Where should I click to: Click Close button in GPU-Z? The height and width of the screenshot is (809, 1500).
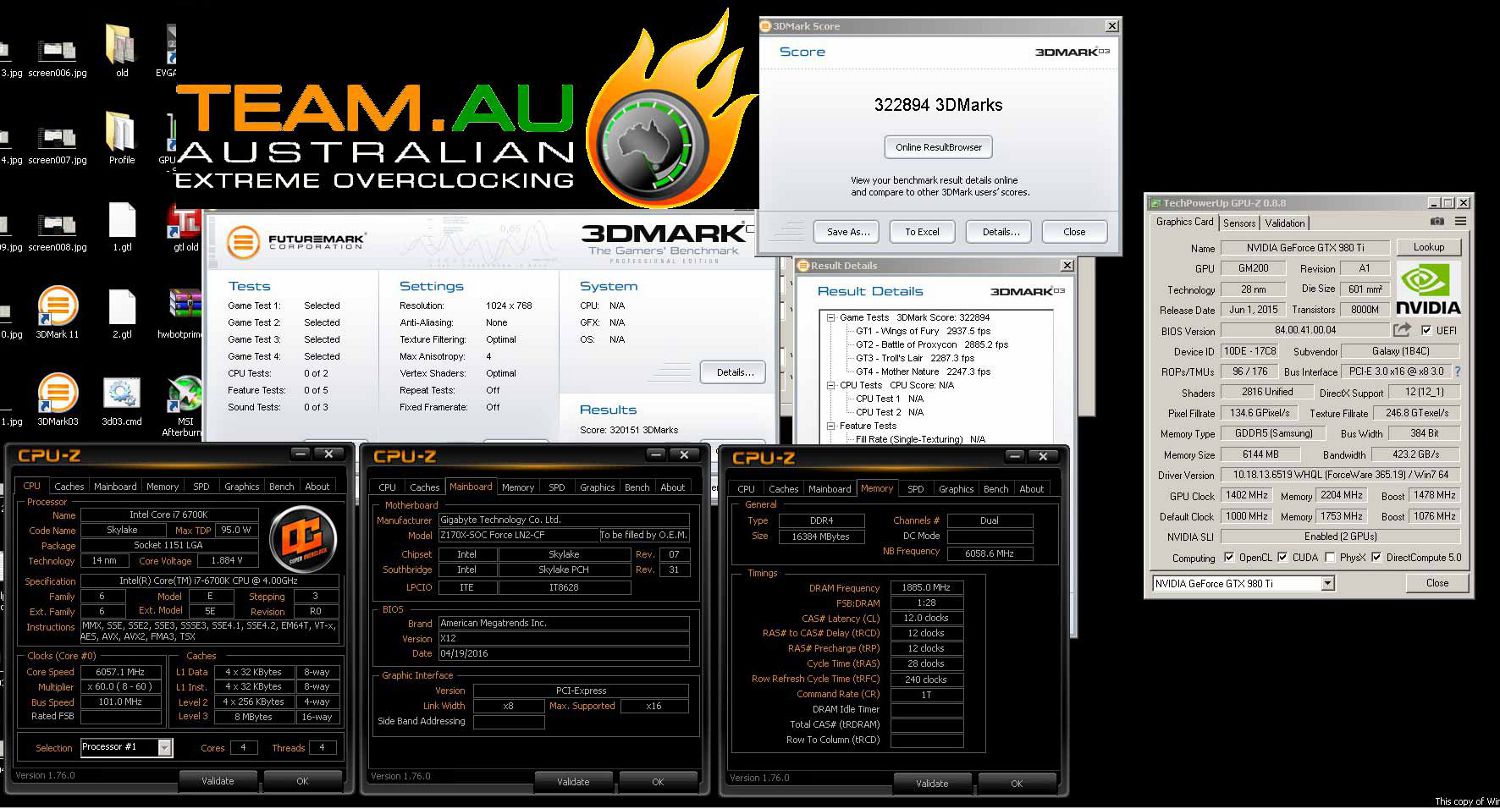1437,583
